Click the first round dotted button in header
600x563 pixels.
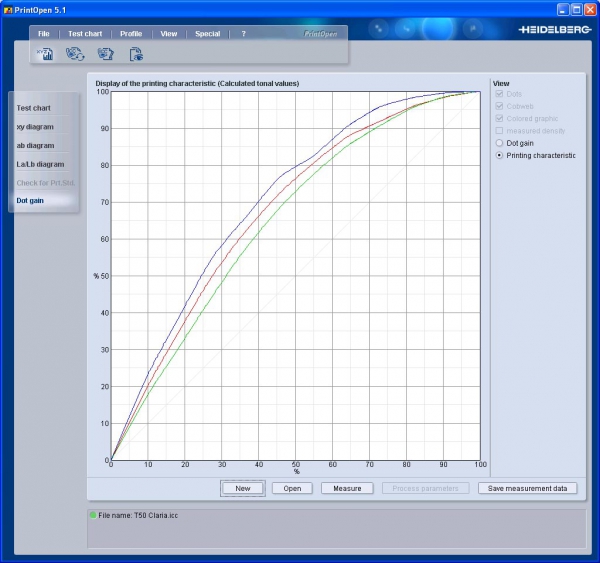point(378,29)
